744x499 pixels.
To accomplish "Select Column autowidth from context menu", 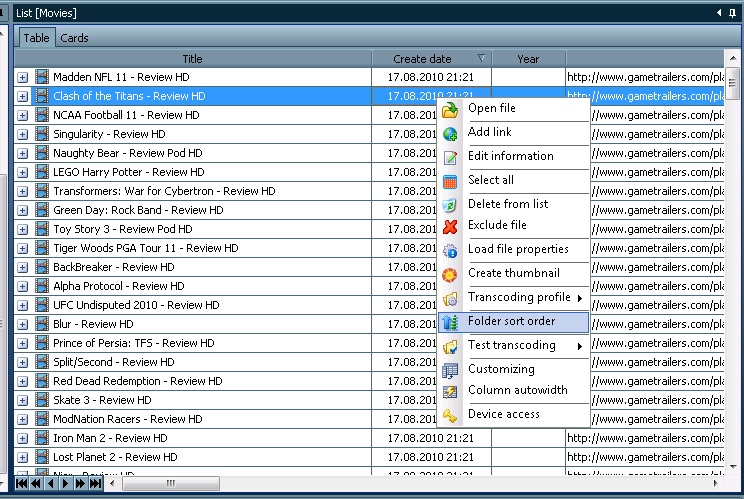I will (517, 391).
